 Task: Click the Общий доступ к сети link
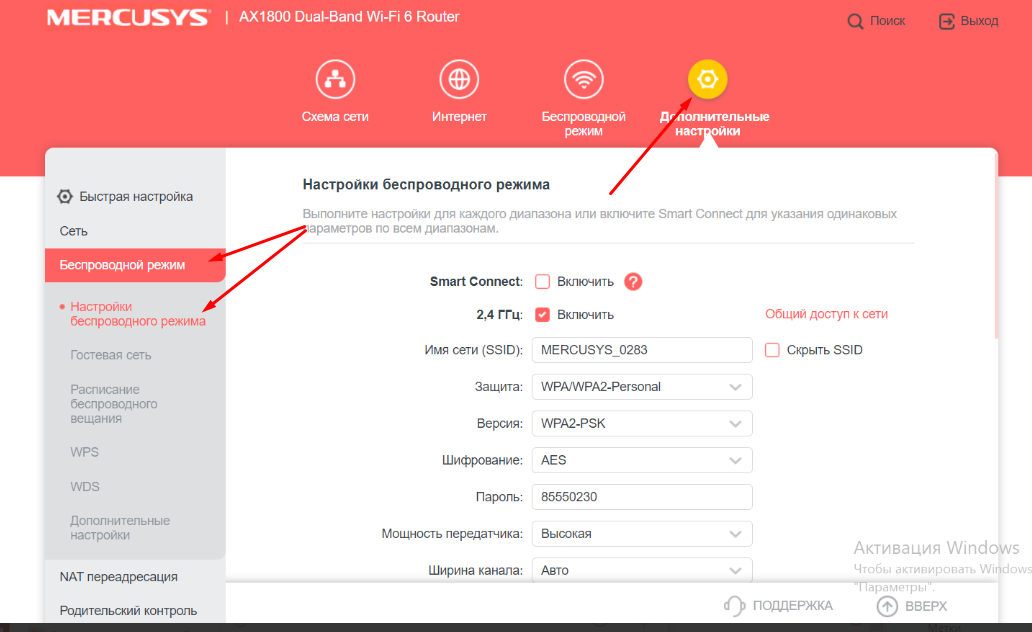tap(826, 314)
